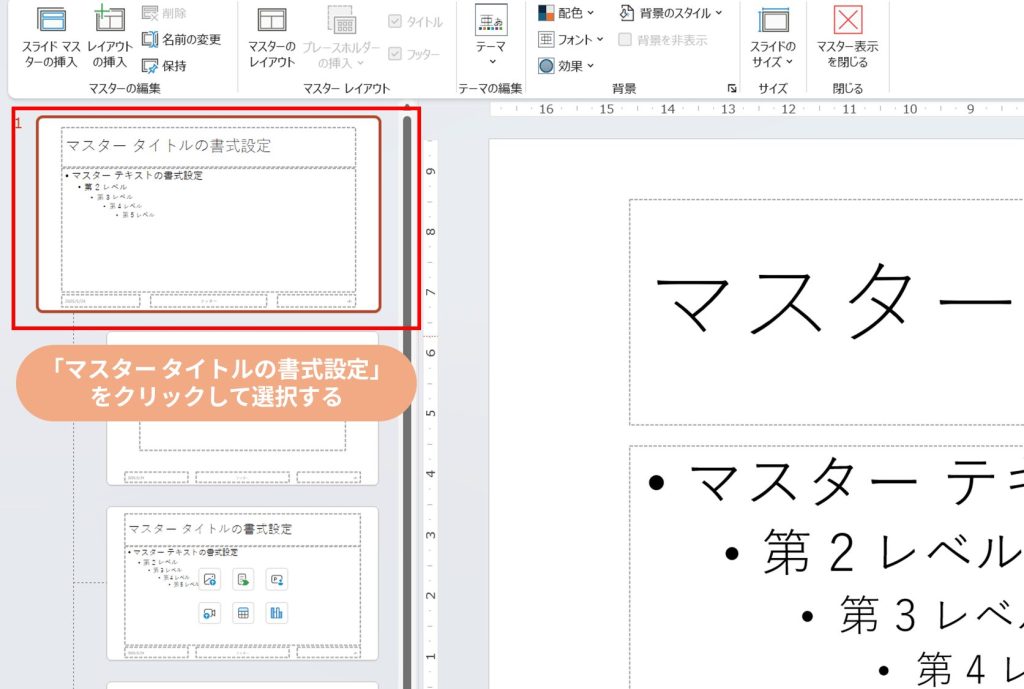Toggle フッター checkbox
1024x689 pixels.
coord(395,54)
